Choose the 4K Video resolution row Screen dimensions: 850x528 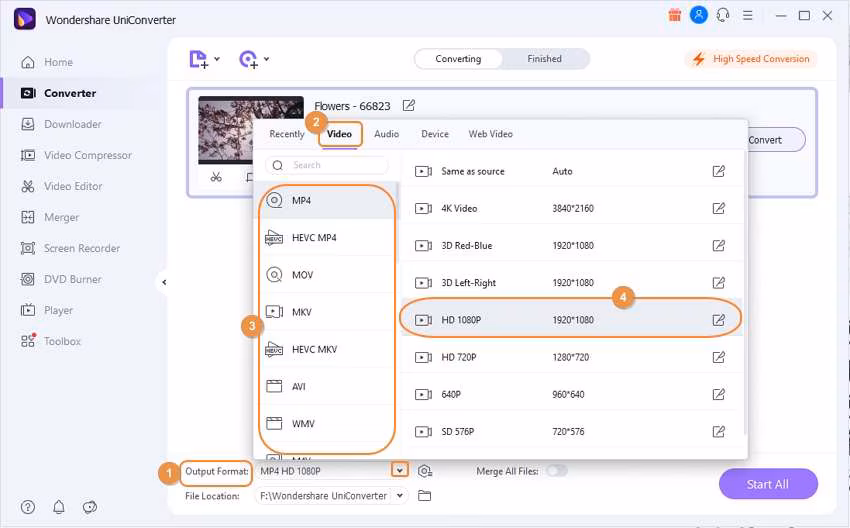pos(571,208)
